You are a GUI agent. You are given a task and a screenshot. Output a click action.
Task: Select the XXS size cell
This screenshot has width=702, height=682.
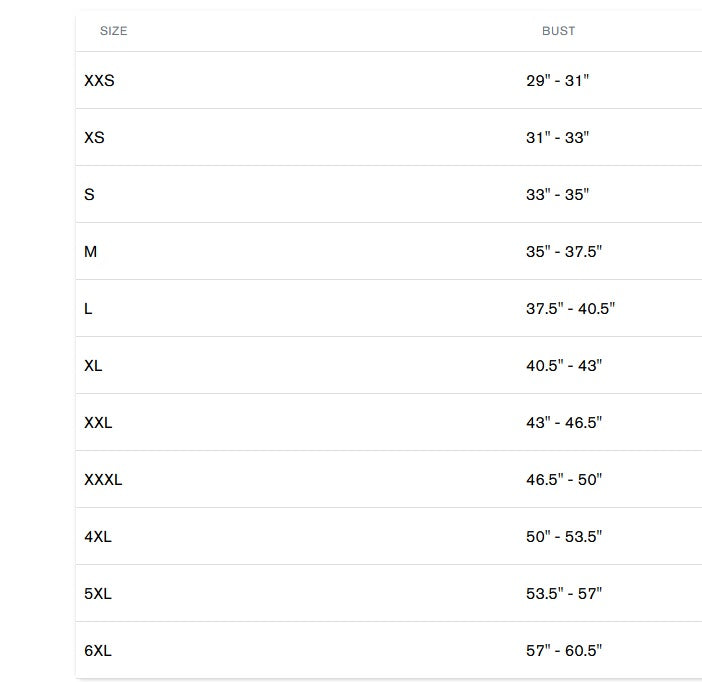coord(99,81)
